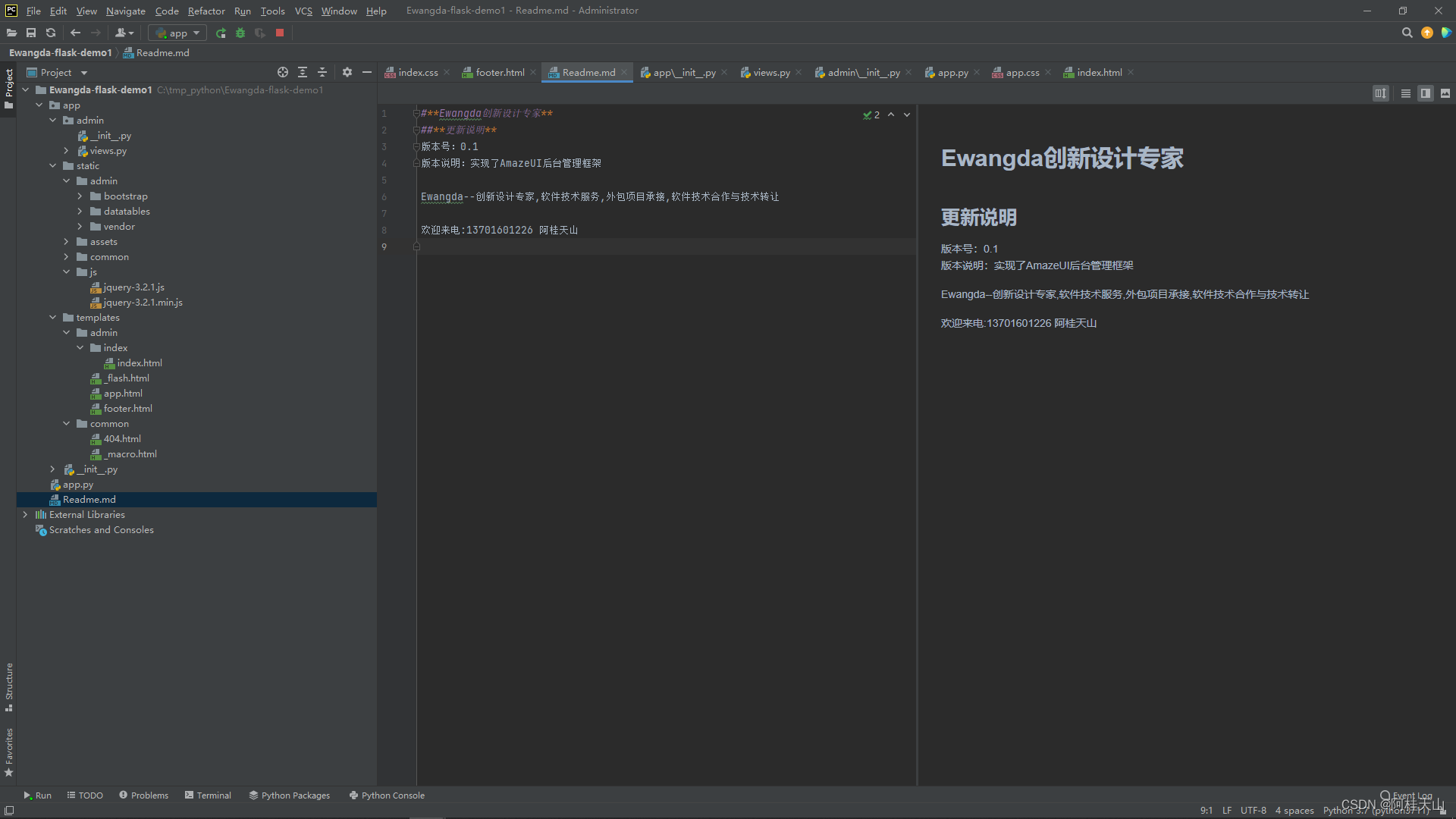Open the Run tool window
This screenshot has height=819, width=1456.
(37, 795)
